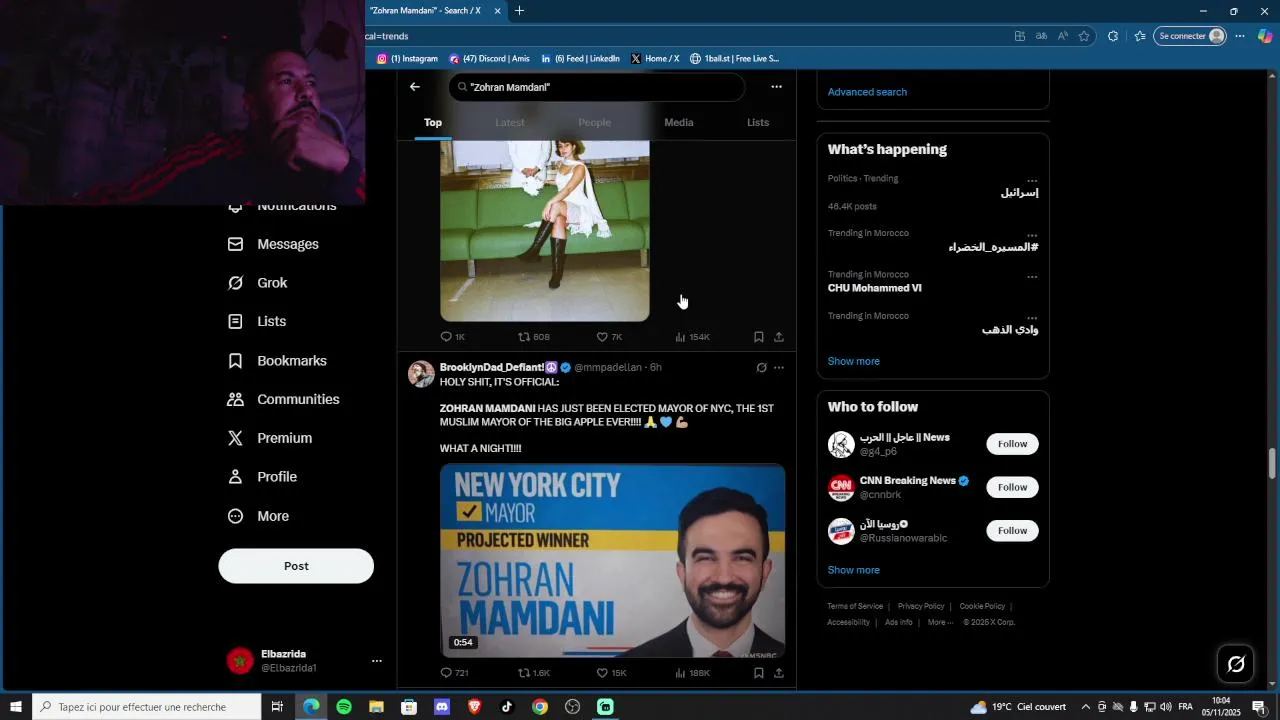Open options dots for CHU Mohammed VI trend
The image size is (1280, 720).
click(1032, 277)
